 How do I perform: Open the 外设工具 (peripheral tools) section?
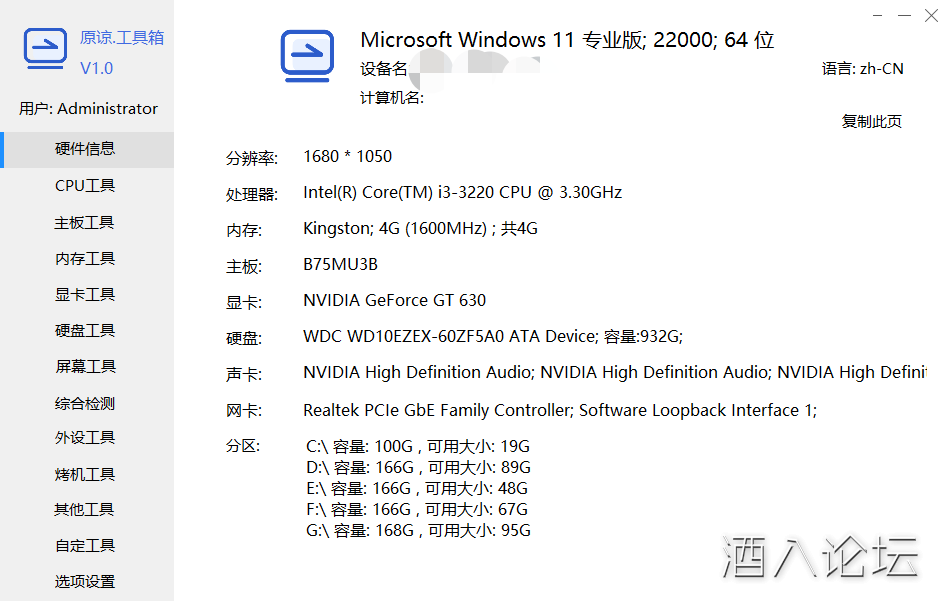84,437
